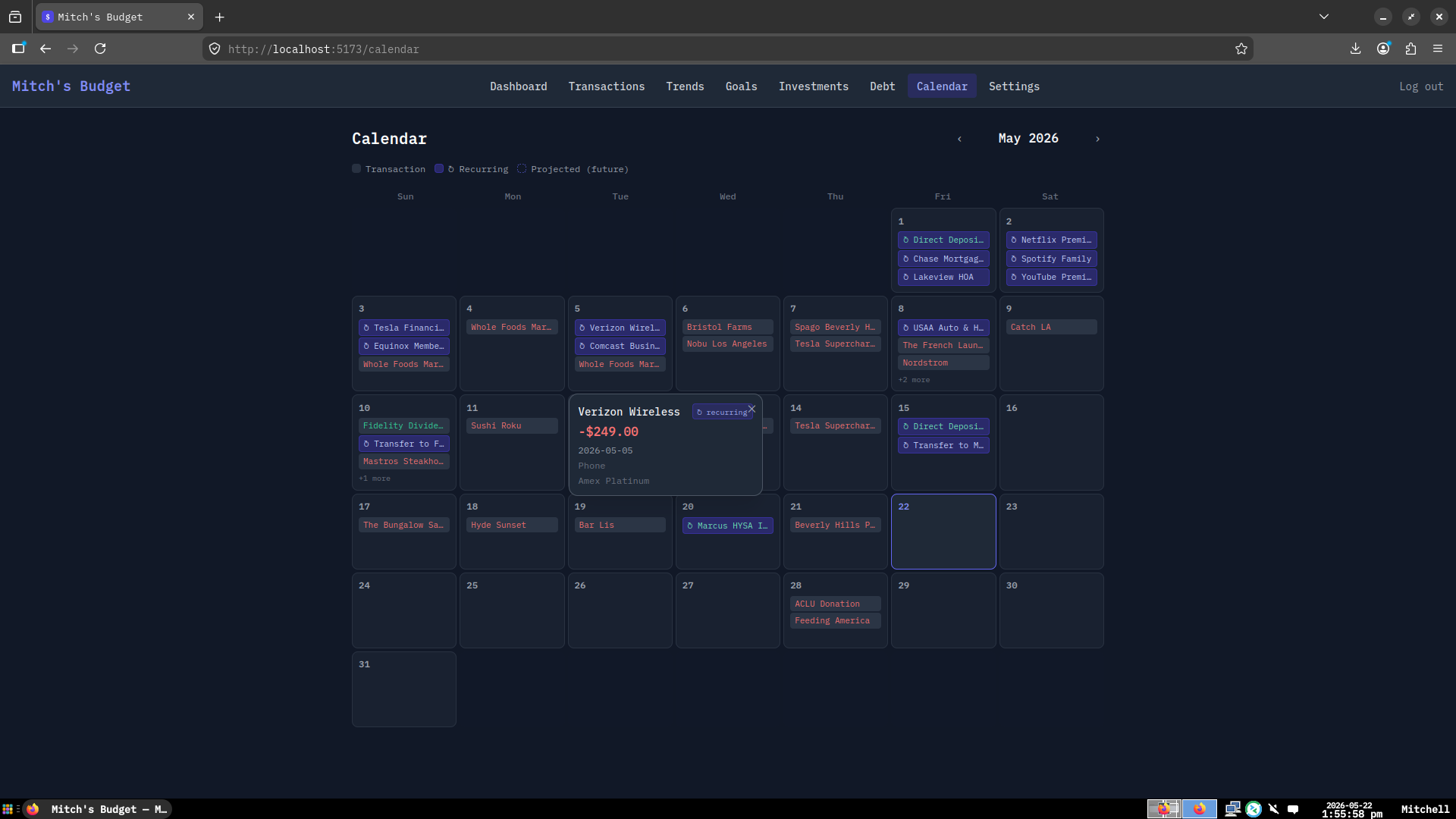The height and width of the screenshot is (819, 1456).
Task: Open the list all tabs chevron
Action: pos(1324,17)
